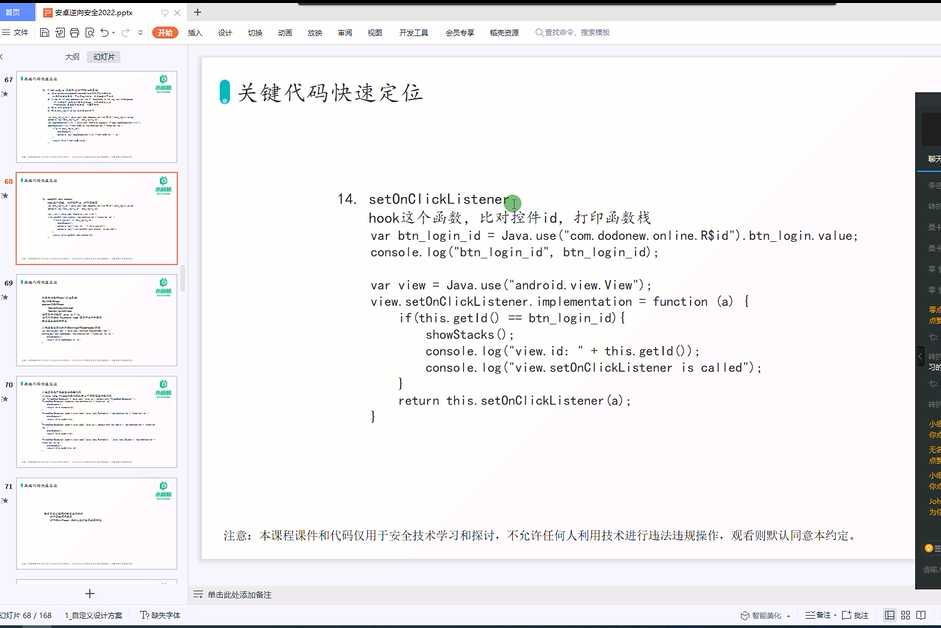Image resolution: width=941 pixels, height=628 pixels.
Task: Switch to the 设计 ribbon tab
Action: click(x=225, y=32)
